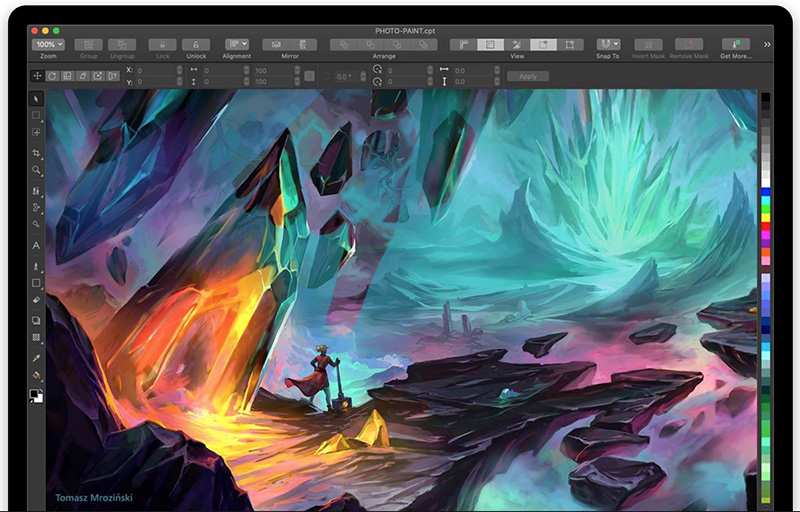This screenshot has height=512, width=800.
Task: Click the Group toolbar button
Action: point(88,44)
